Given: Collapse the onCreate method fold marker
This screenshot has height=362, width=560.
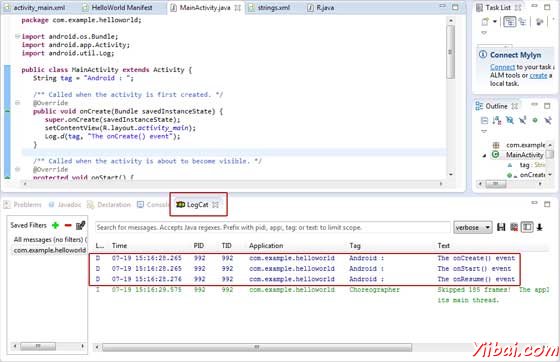Looking at the screenshot, I should 17,103.
